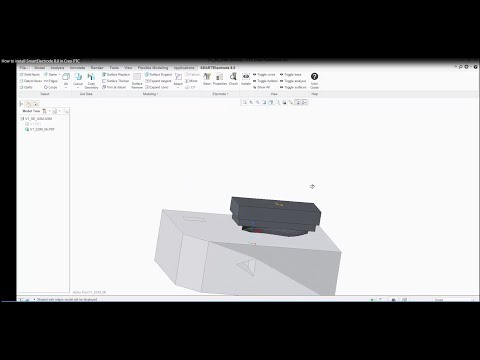Image resolution: width=480 pixels, height=360 pixels.
Task: Click the Edges select option
Action: click(x=51, y=81)
